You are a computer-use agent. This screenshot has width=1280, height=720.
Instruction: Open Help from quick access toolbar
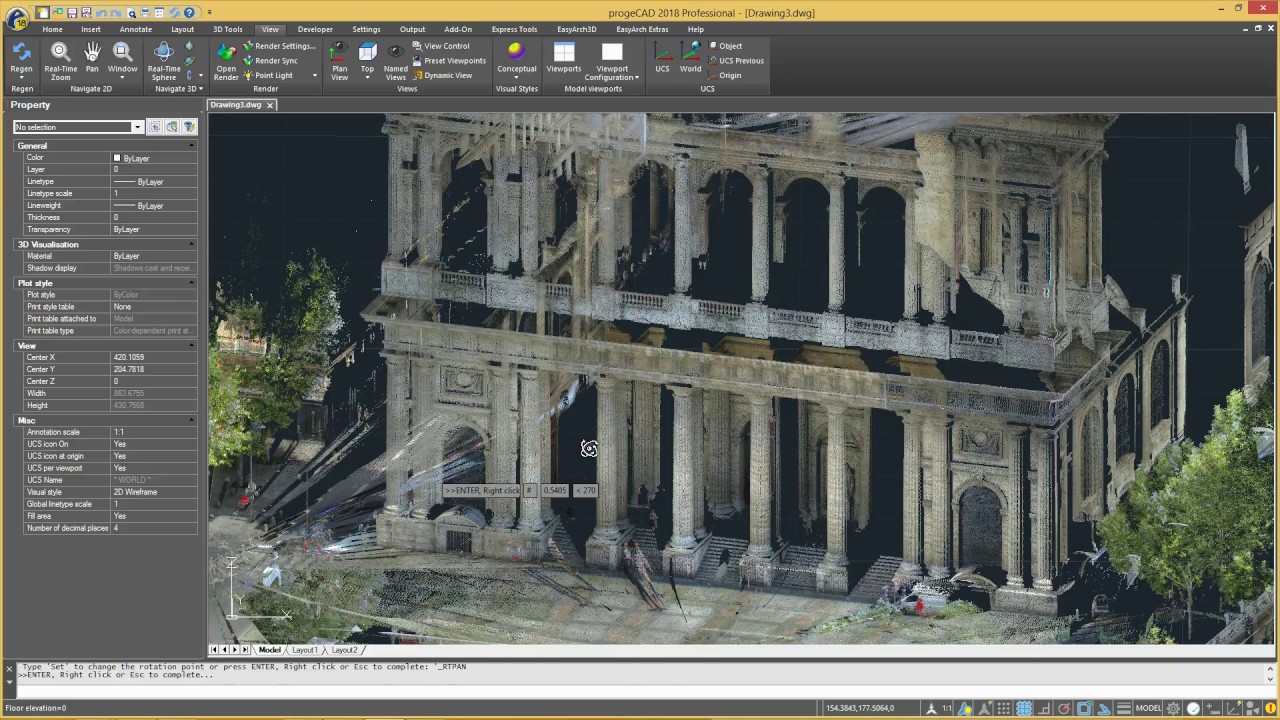(189, 13)
